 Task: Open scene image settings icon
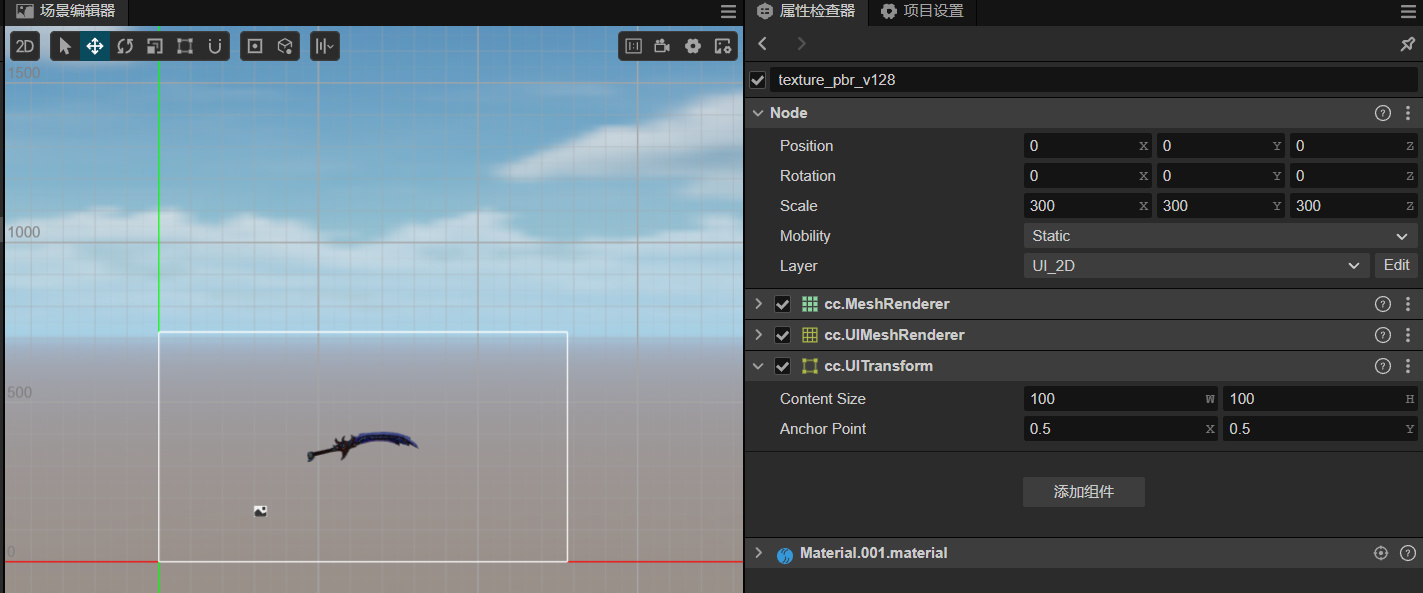pos(723,46)
